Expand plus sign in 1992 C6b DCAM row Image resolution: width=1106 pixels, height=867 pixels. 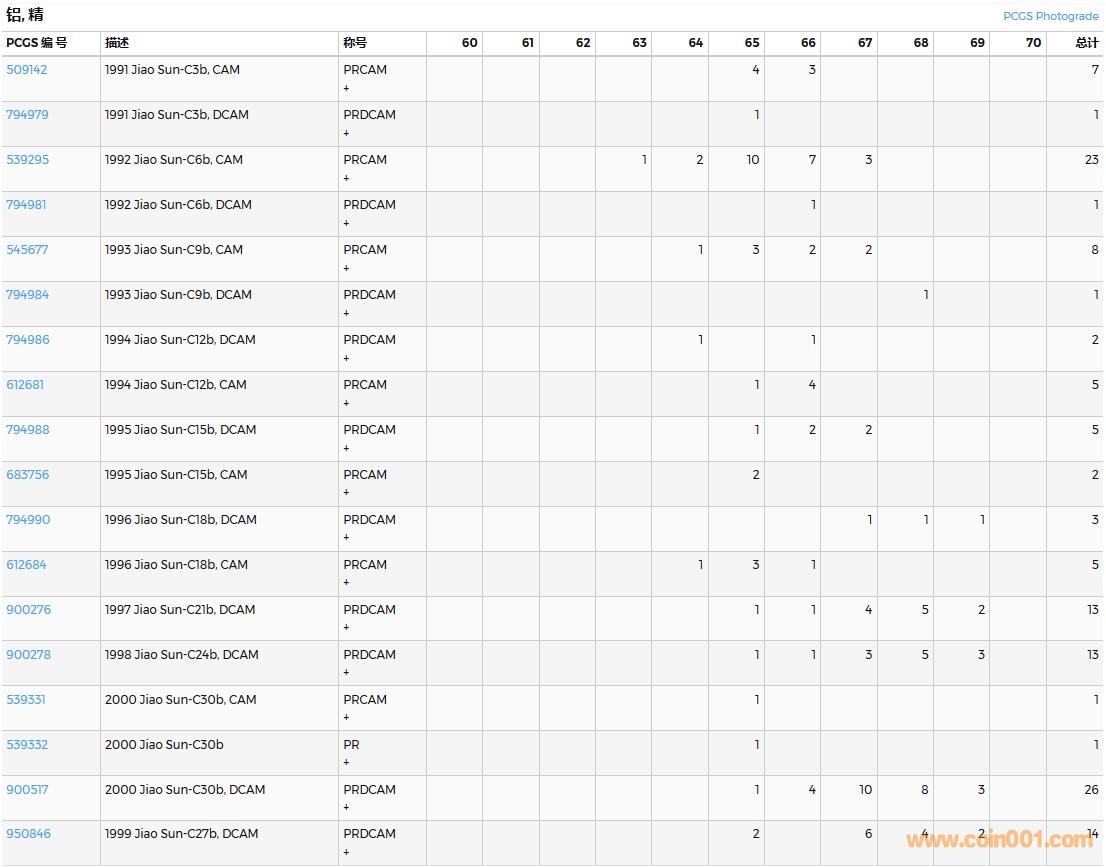coord(347,223)
